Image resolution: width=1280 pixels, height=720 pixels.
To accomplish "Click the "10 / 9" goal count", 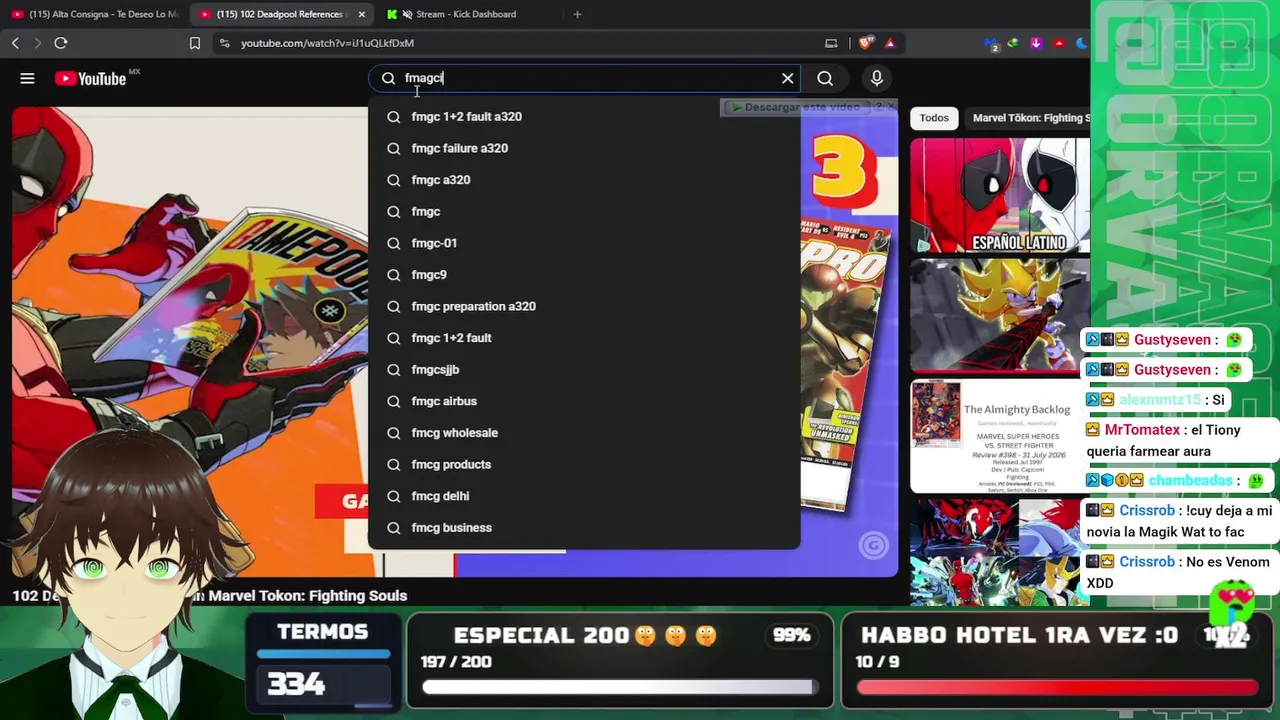I will pos(877,662).
